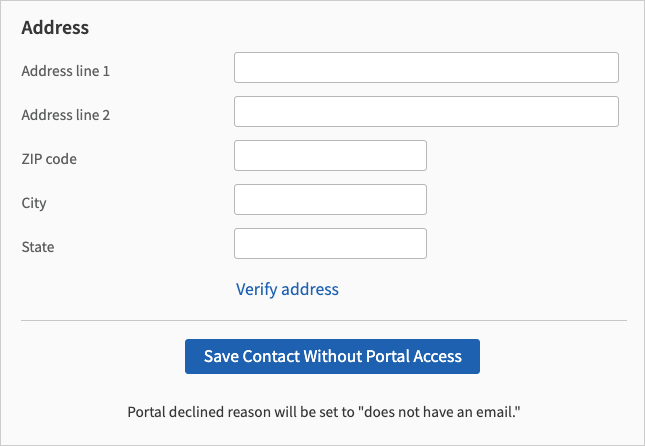This screenshot has width=645, height=446.
Task: Click the Verify address link
Action: pos(287,289)
